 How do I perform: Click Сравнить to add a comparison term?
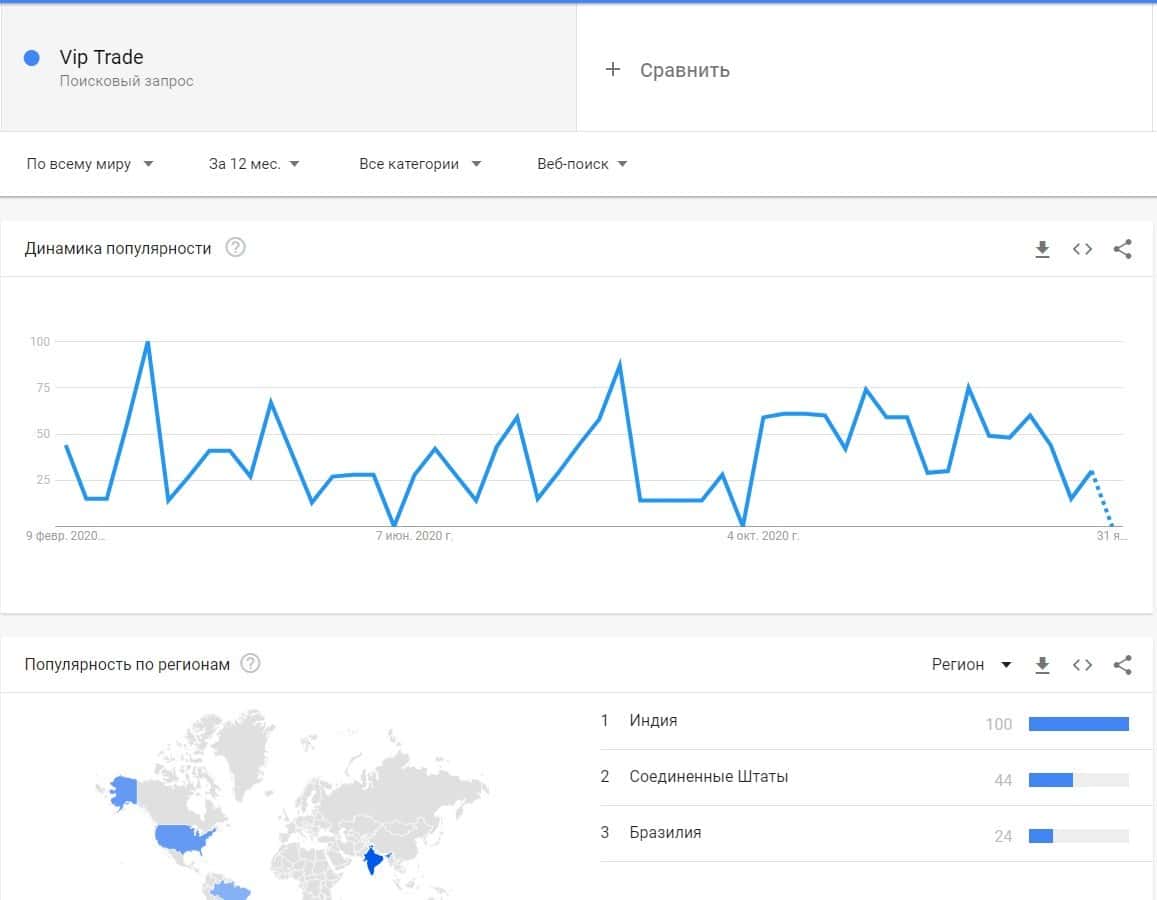(668, 70)
